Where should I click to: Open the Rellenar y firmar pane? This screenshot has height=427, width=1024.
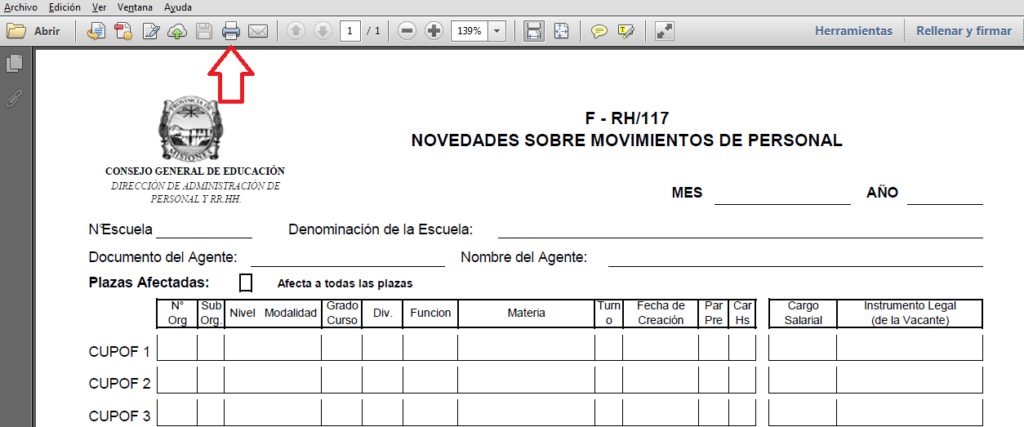pos(964,31)
